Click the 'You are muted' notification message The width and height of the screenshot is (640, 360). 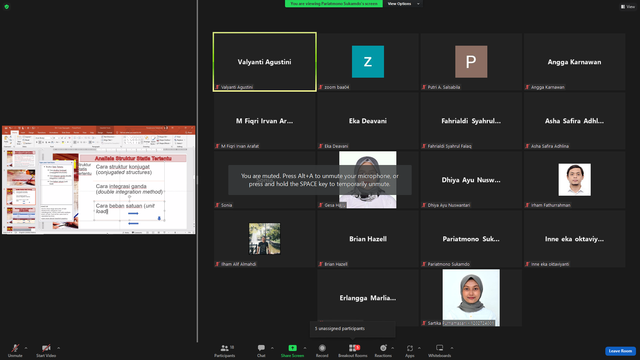point(320,180)
